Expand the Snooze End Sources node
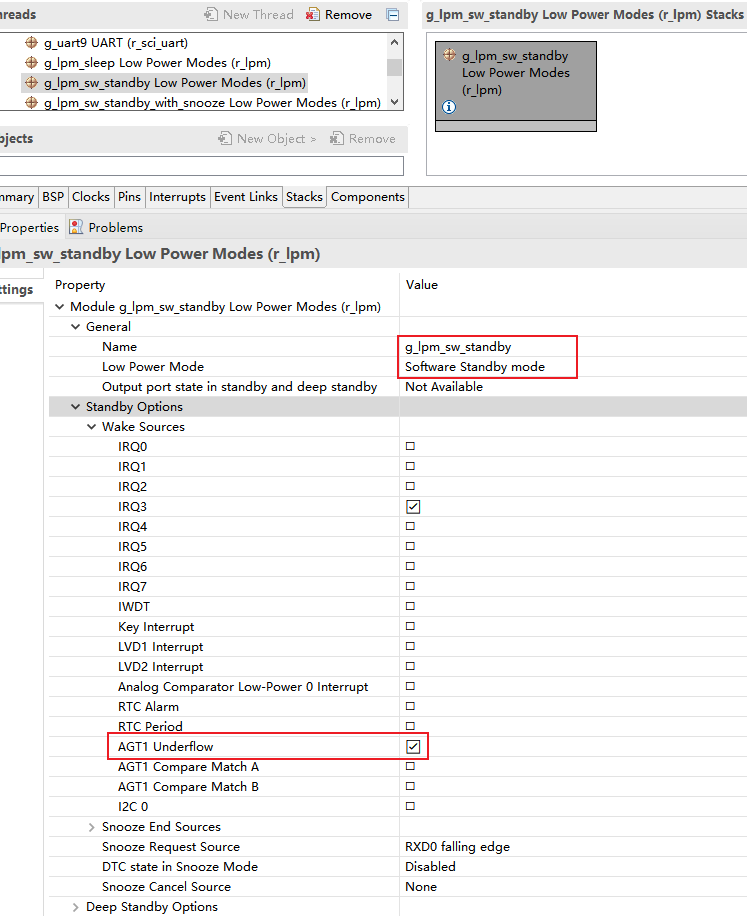Viewport: 747px width, 916px height. click(92, 827)
